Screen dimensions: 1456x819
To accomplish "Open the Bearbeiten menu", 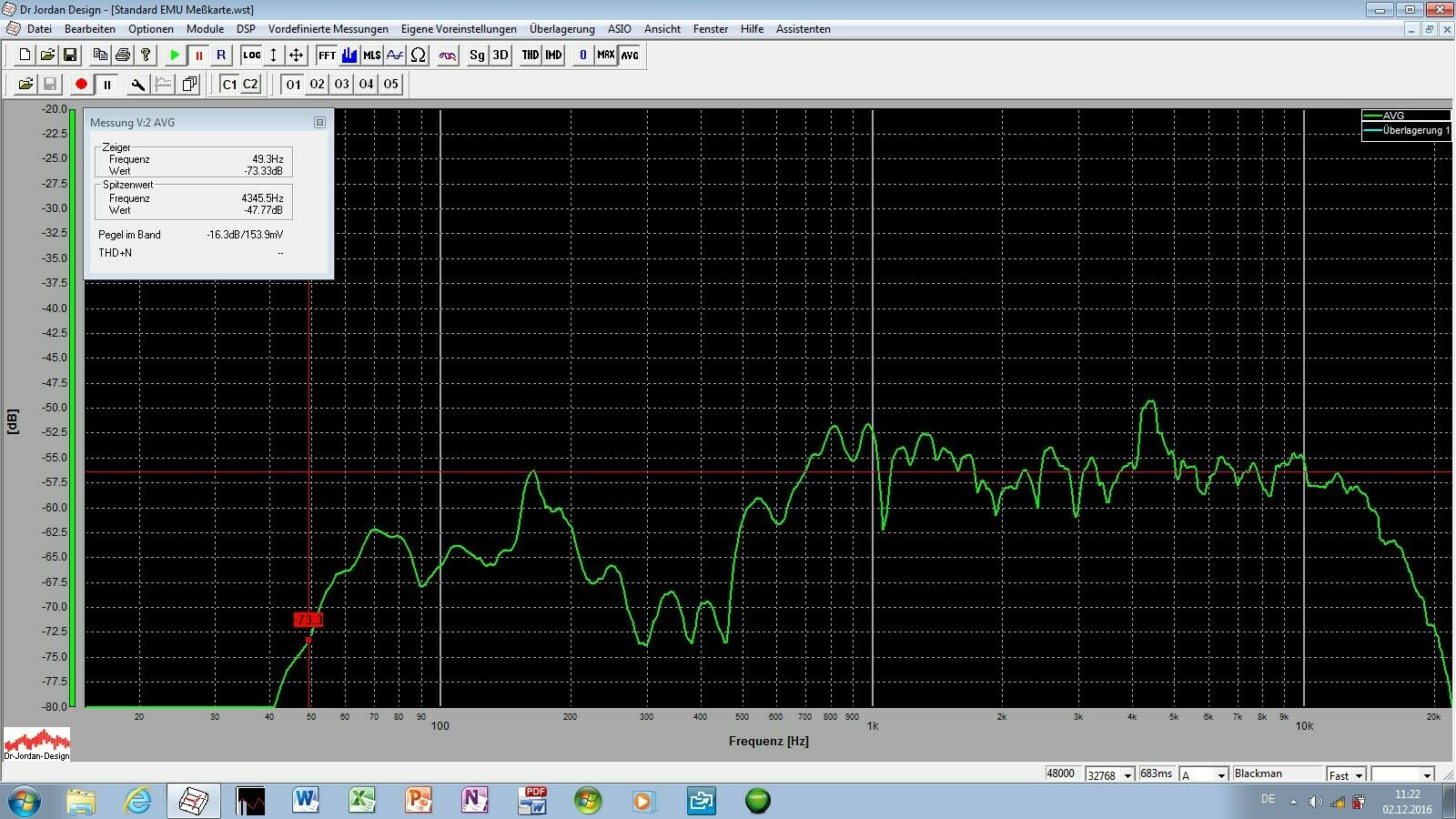I will point(90,29).
